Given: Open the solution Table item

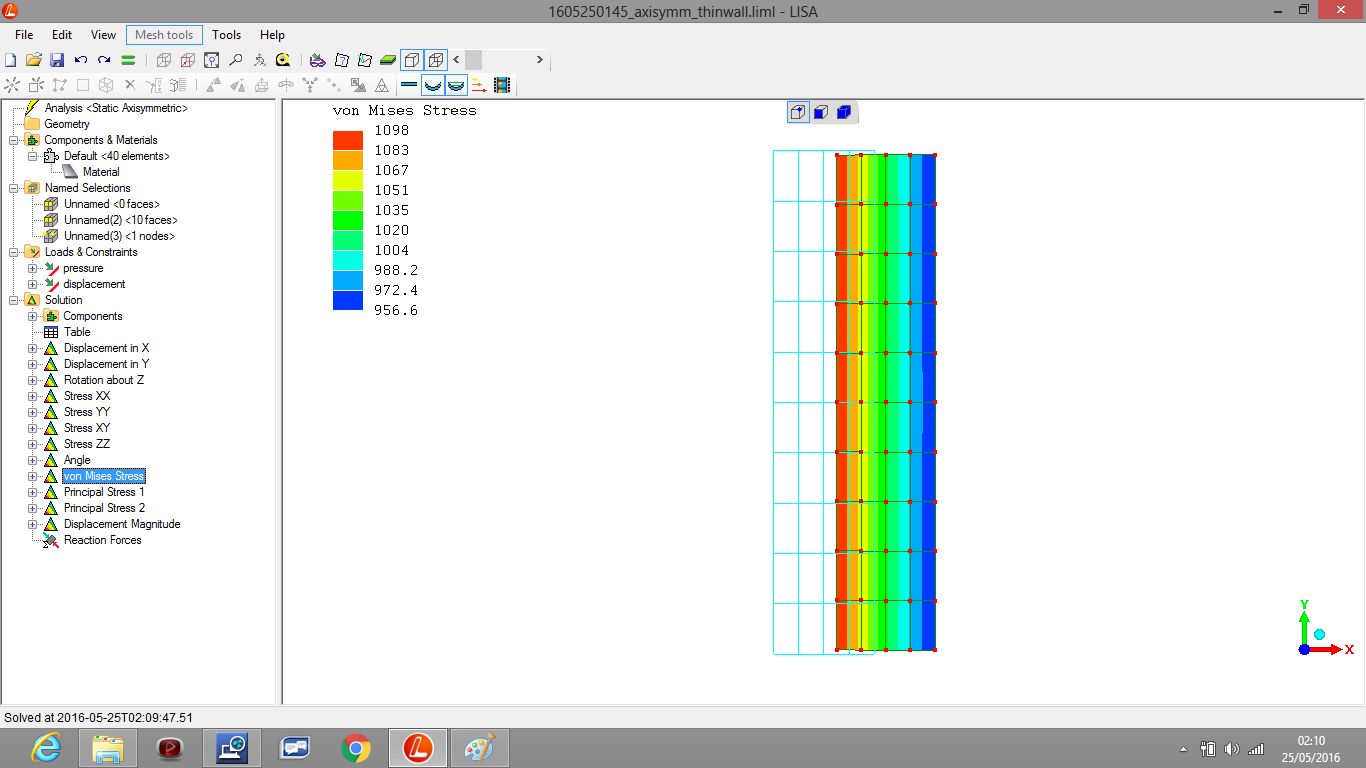Looking at the screenshot, I should click(77, 332).
